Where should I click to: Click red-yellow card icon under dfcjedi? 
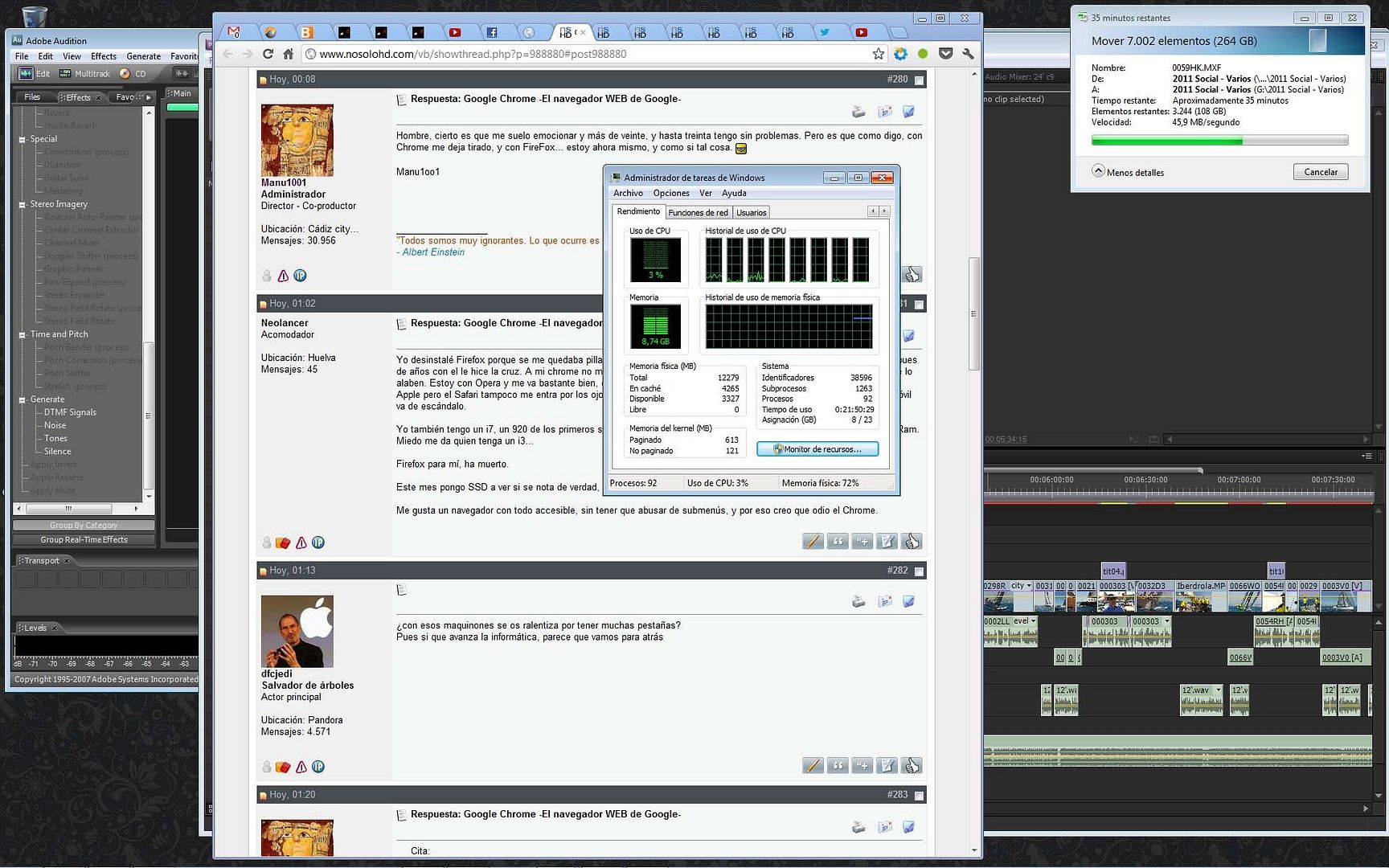point(283,767)
